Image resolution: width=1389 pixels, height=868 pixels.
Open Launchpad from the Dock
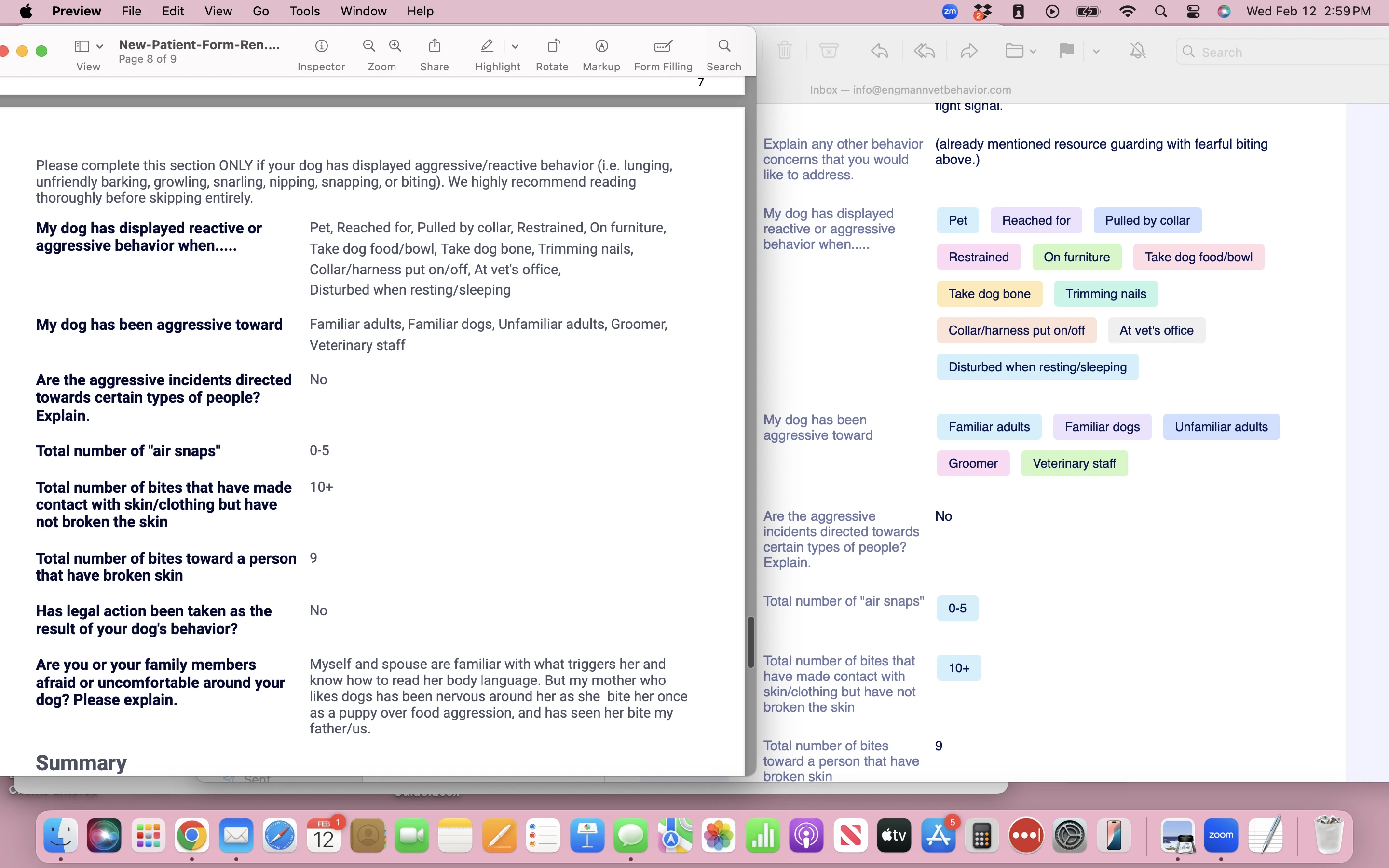148,835
